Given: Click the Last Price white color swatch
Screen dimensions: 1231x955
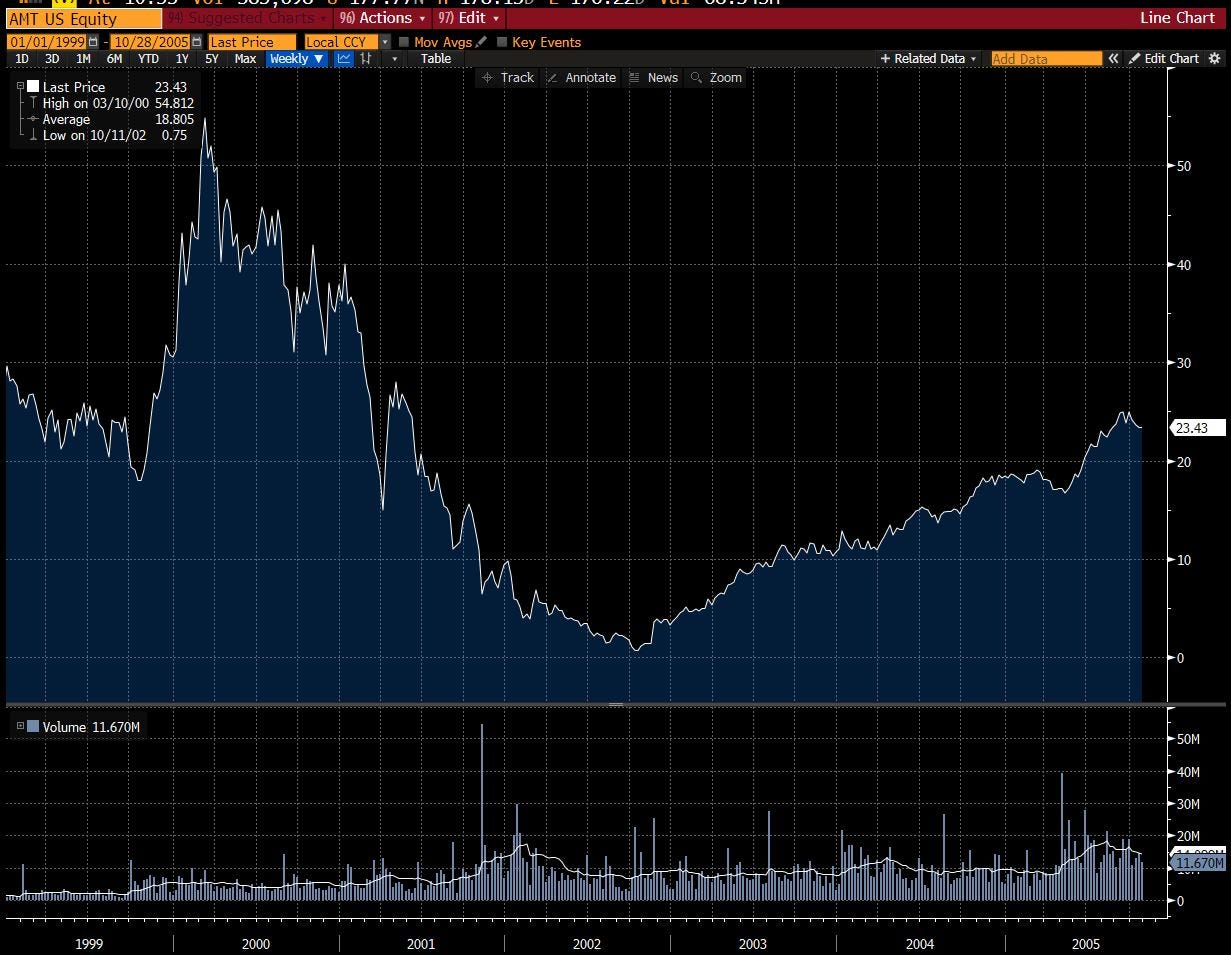Looking at the screenshot, I should (33, 87).
